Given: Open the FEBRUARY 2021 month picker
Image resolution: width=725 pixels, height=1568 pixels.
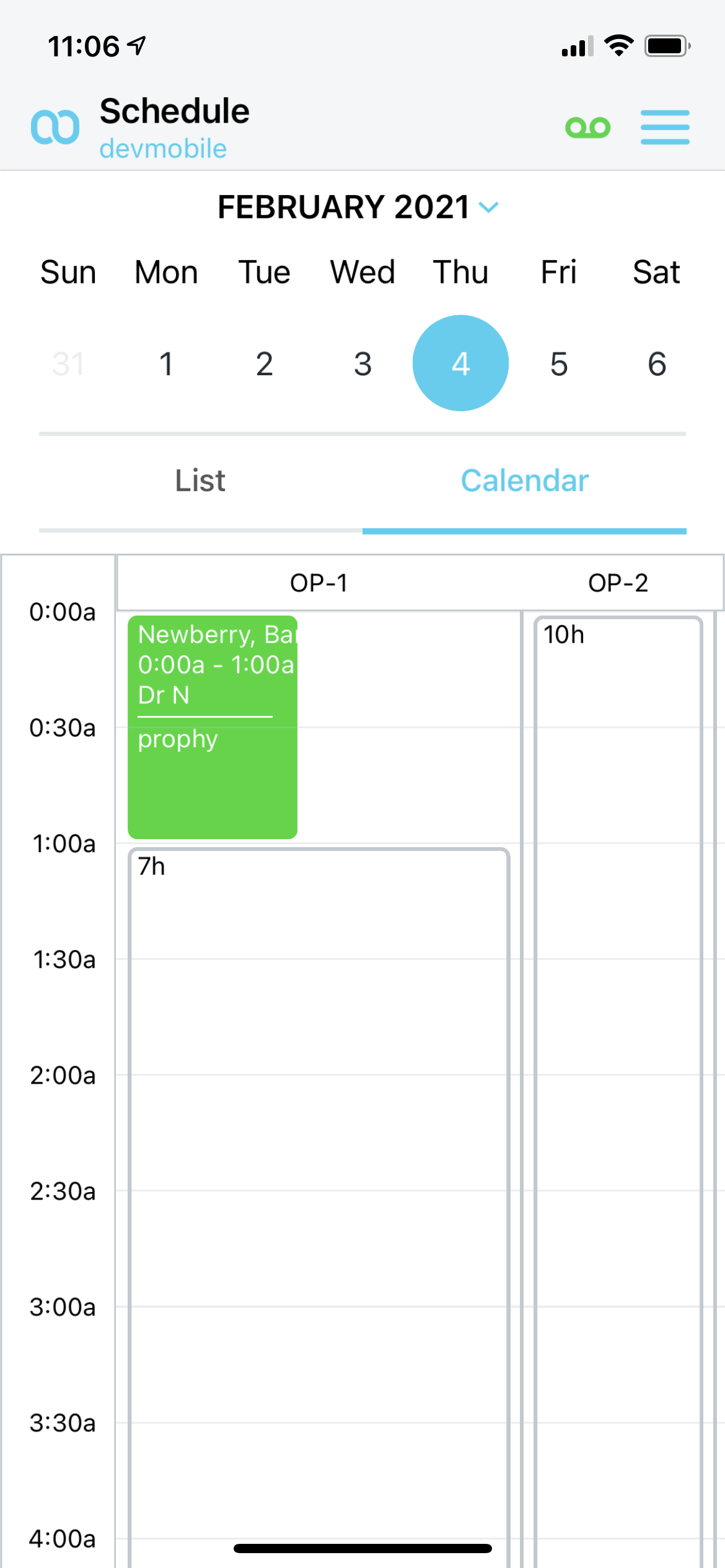Looking at the screenshot, I should pyautogui.click(x=343, y=207).
